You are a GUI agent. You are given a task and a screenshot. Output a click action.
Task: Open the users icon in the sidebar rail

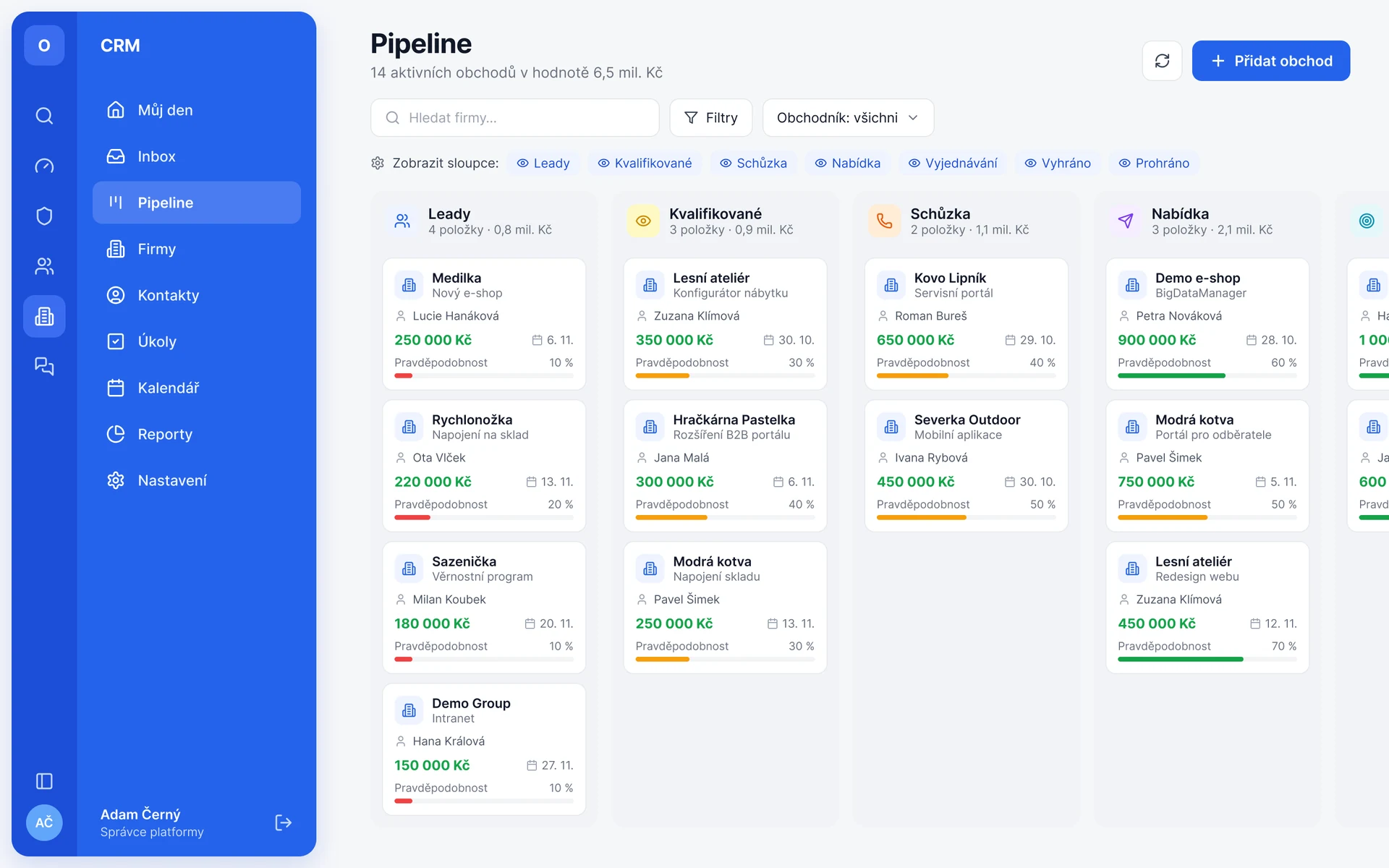coord(44,266)
